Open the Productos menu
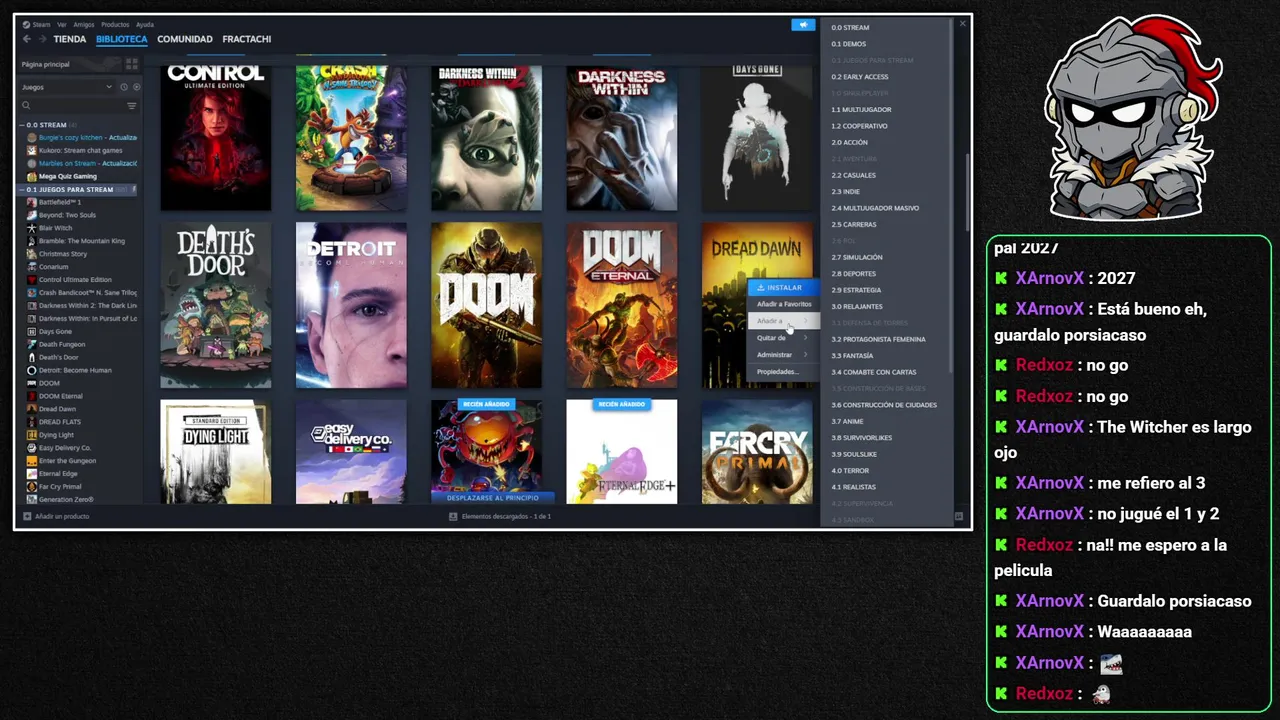 pyautogui.click(x=115, y=24)
